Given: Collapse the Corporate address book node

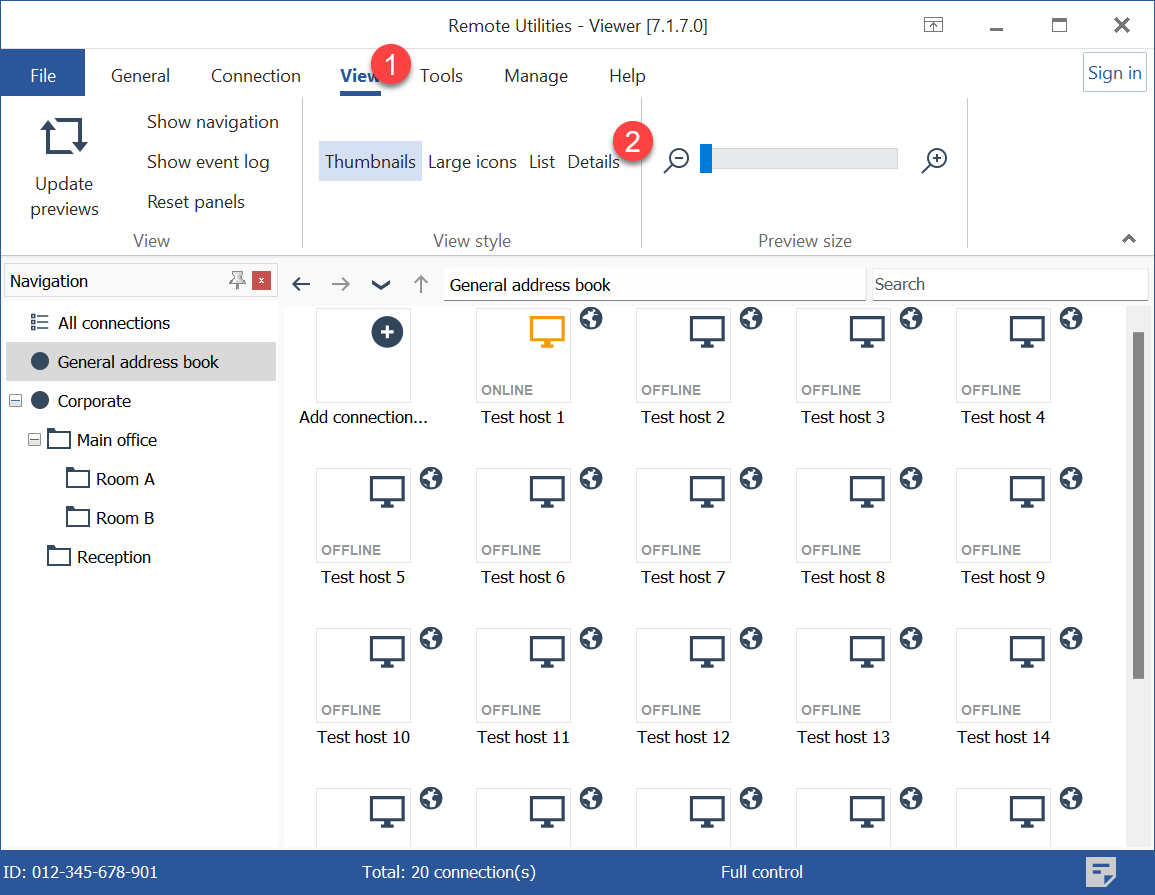Looking at the screenshot, I should click(15, 401).
